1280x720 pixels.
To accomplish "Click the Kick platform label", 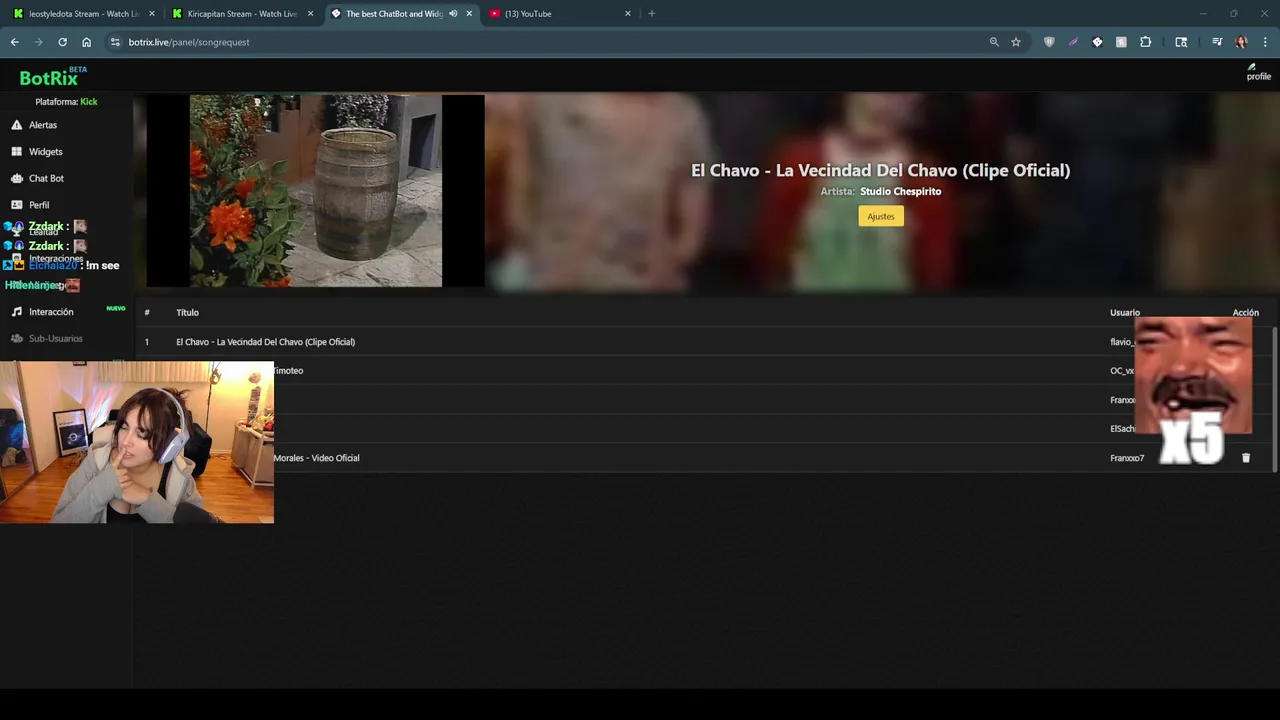I will (x=89, y=102).
